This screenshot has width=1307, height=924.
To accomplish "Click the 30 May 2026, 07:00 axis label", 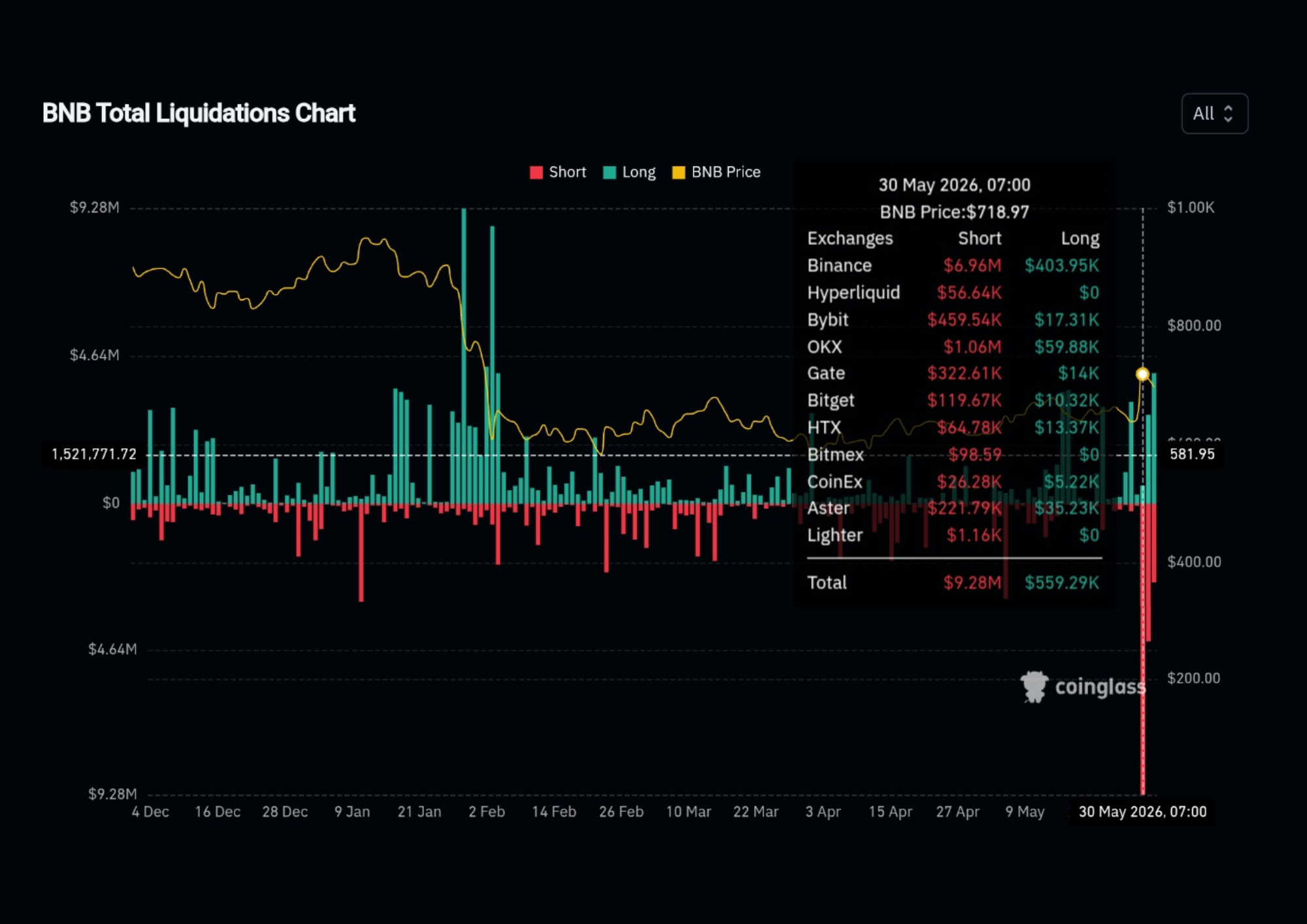I will [x=1142, y=812].
